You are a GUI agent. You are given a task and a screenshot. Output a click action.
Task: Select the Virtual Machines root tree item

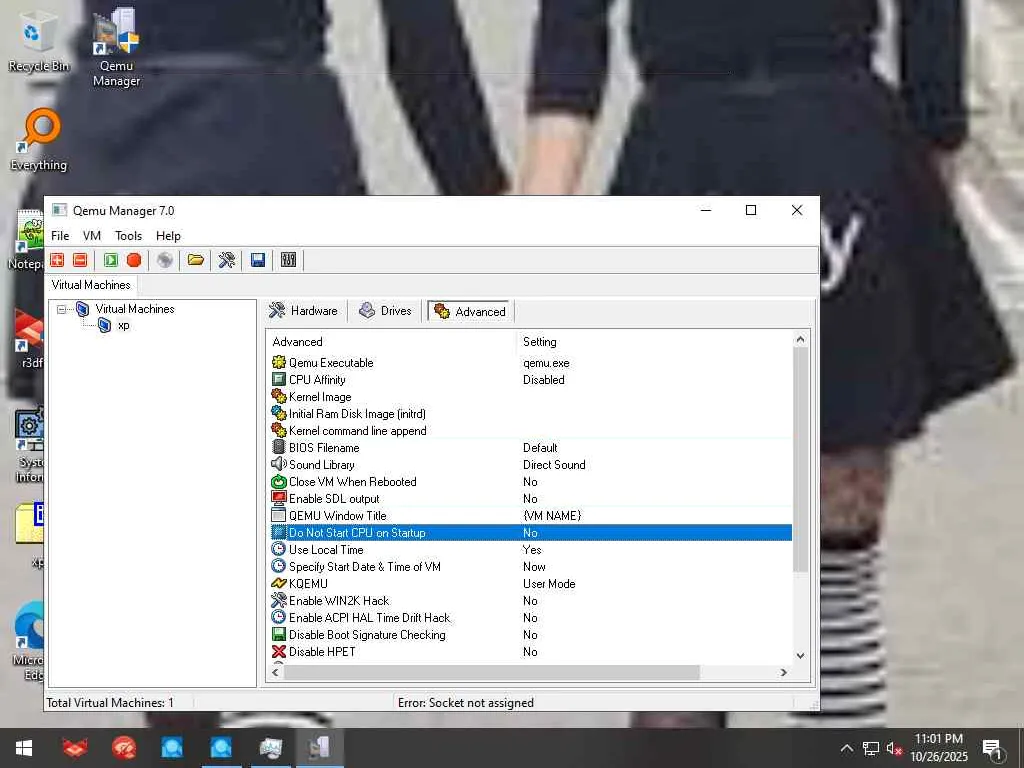[135, 309]
